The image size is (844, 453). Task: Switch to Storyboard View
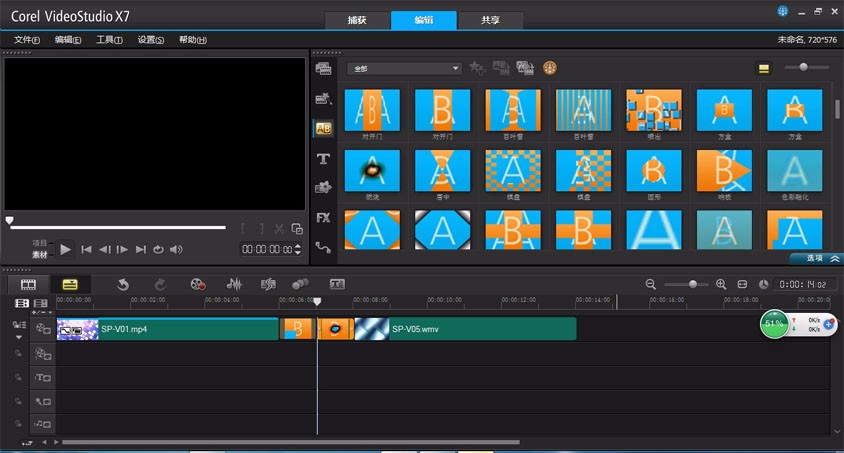(28, 284)
